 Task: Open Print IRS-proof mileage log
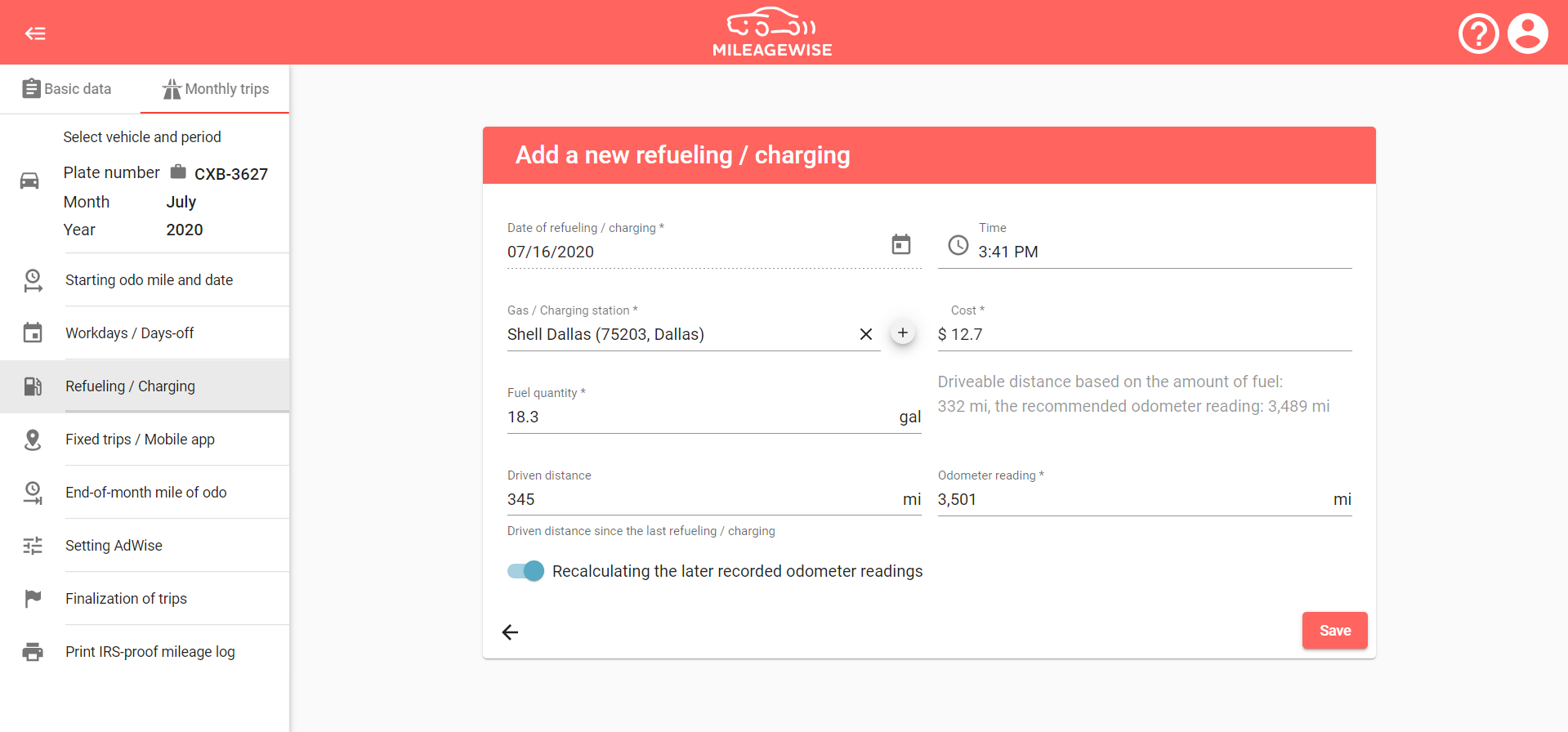(150, 652)
